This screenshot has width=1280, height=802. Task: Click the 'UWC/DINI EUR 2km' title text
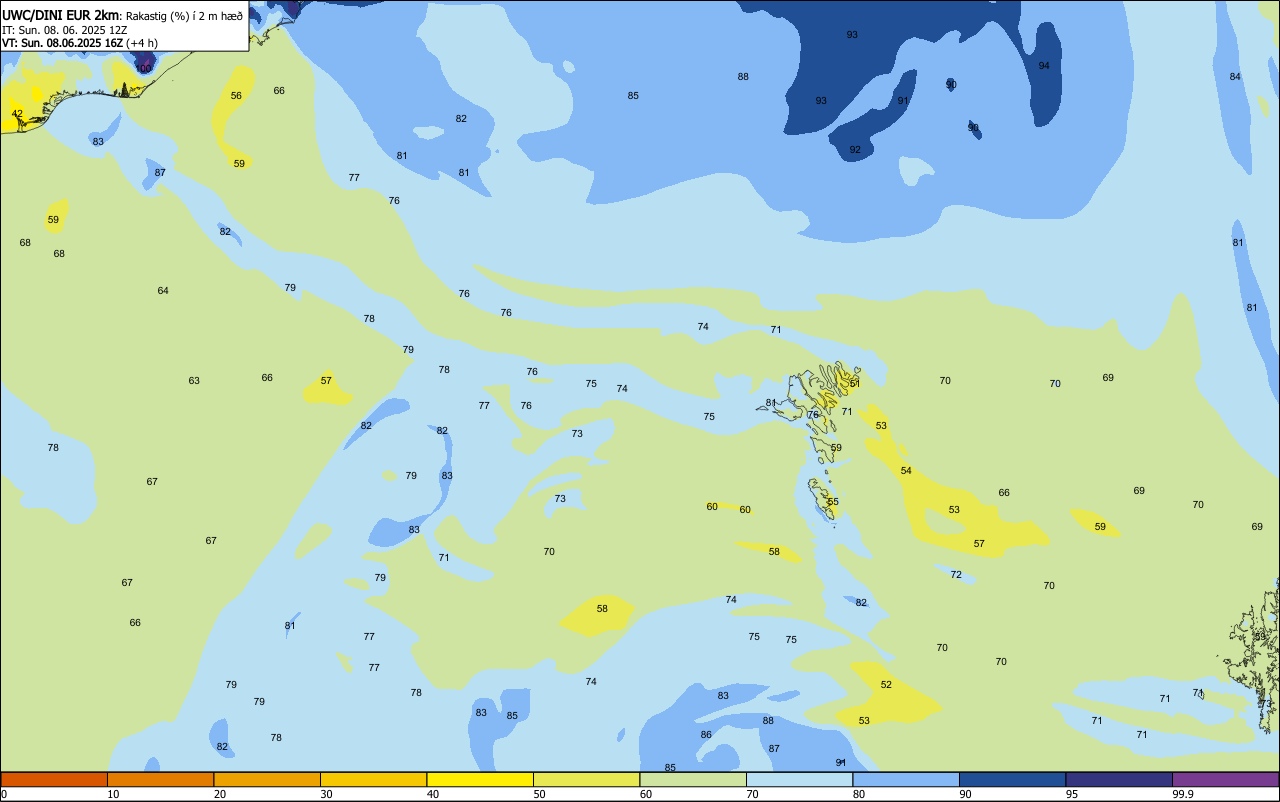61,15
